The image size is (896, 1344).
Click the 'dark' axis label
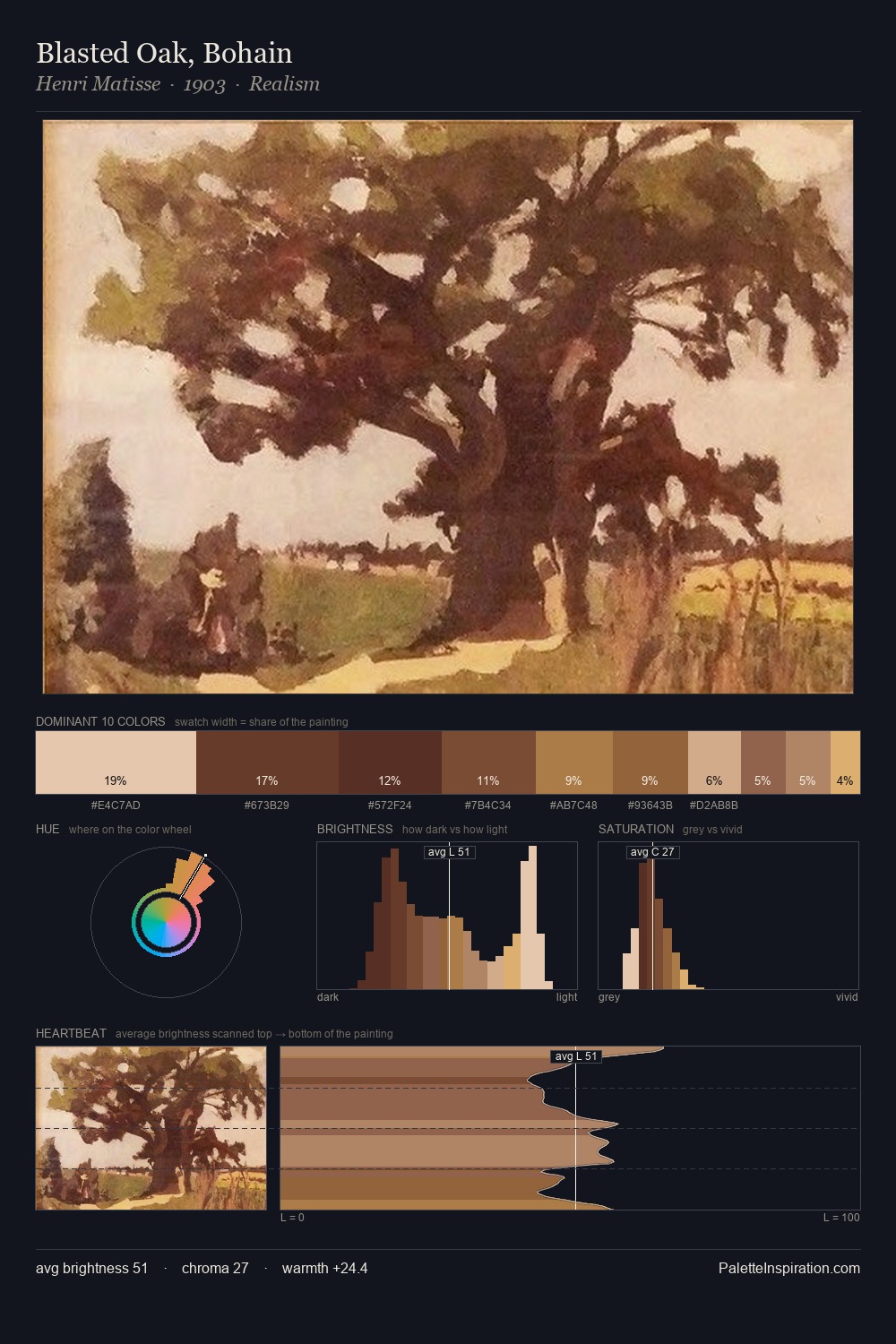[328, 996]
